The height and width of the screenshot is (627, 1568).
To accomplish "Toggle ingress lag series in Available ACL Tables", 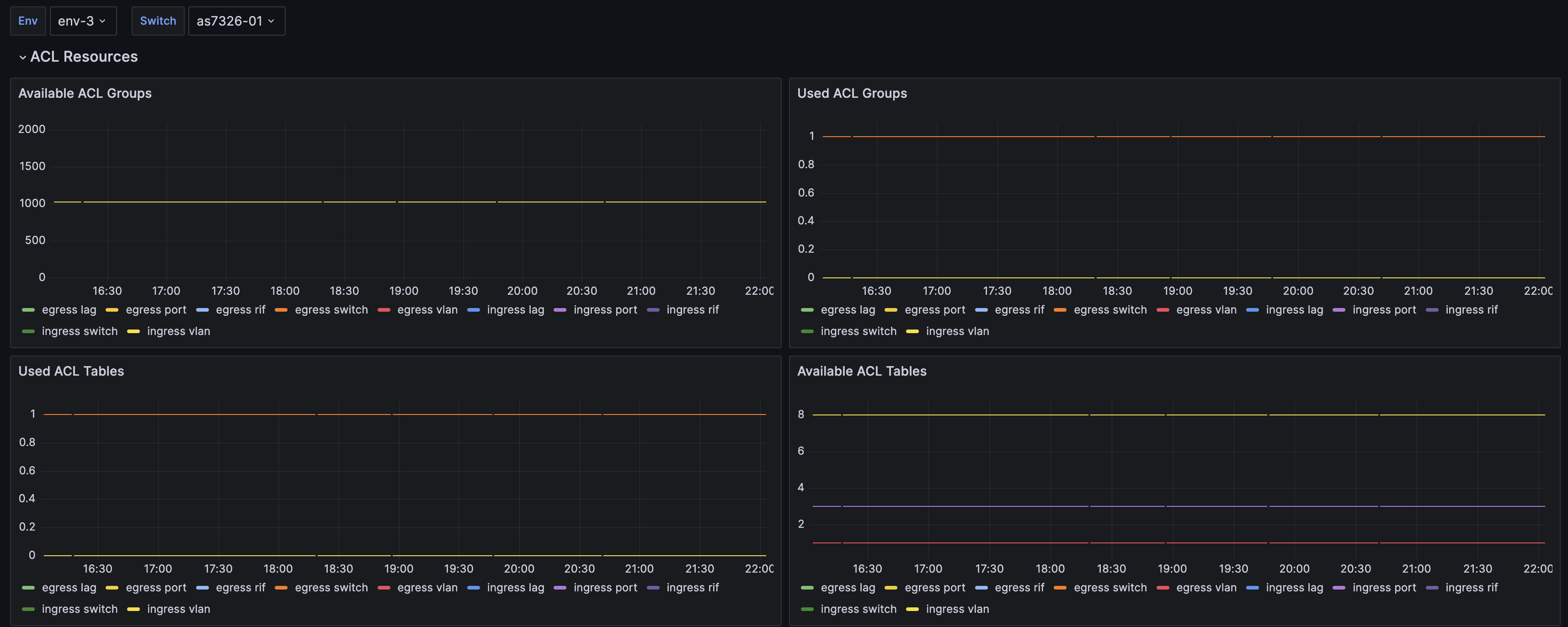I will point(1294,587).
